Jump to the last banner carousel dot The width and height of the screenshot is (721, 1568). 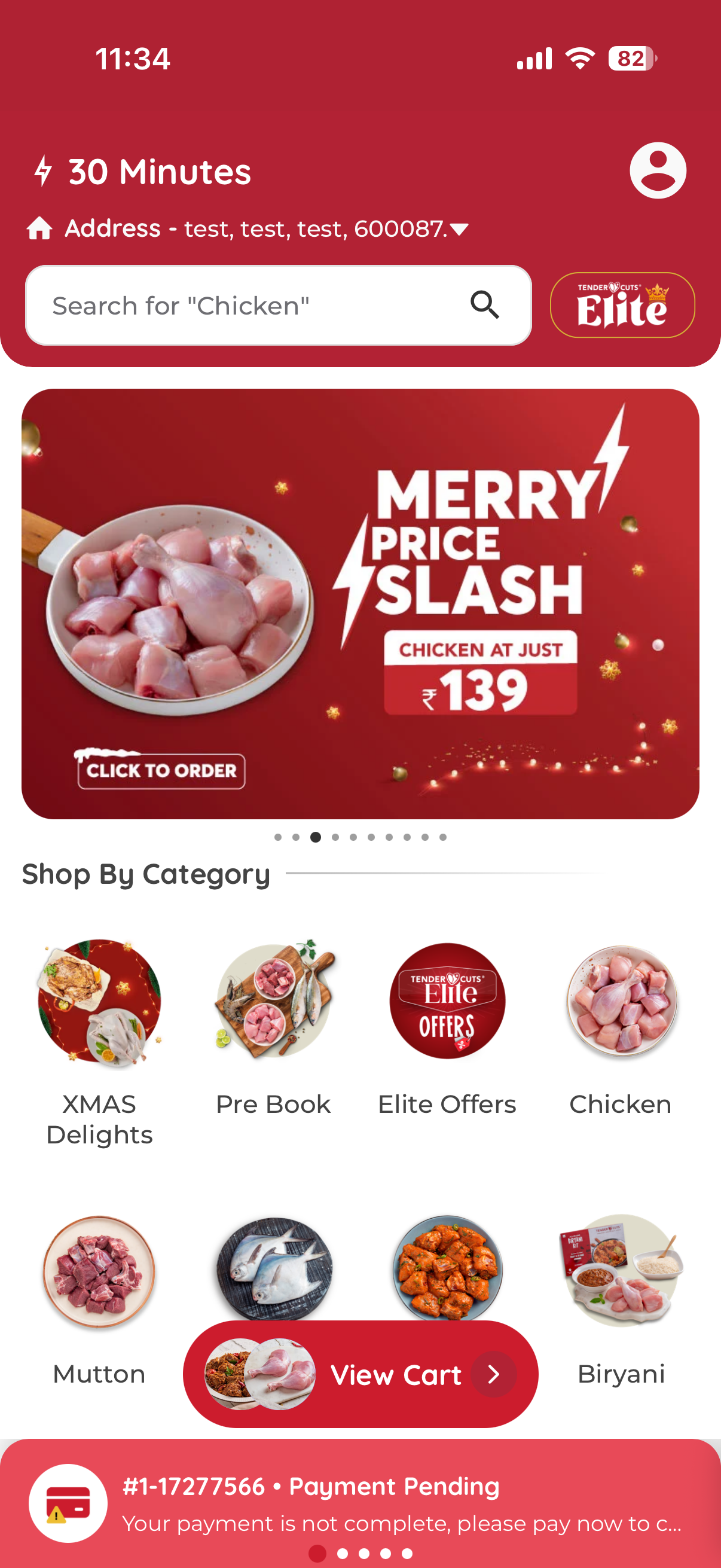[x=443, y=837]
